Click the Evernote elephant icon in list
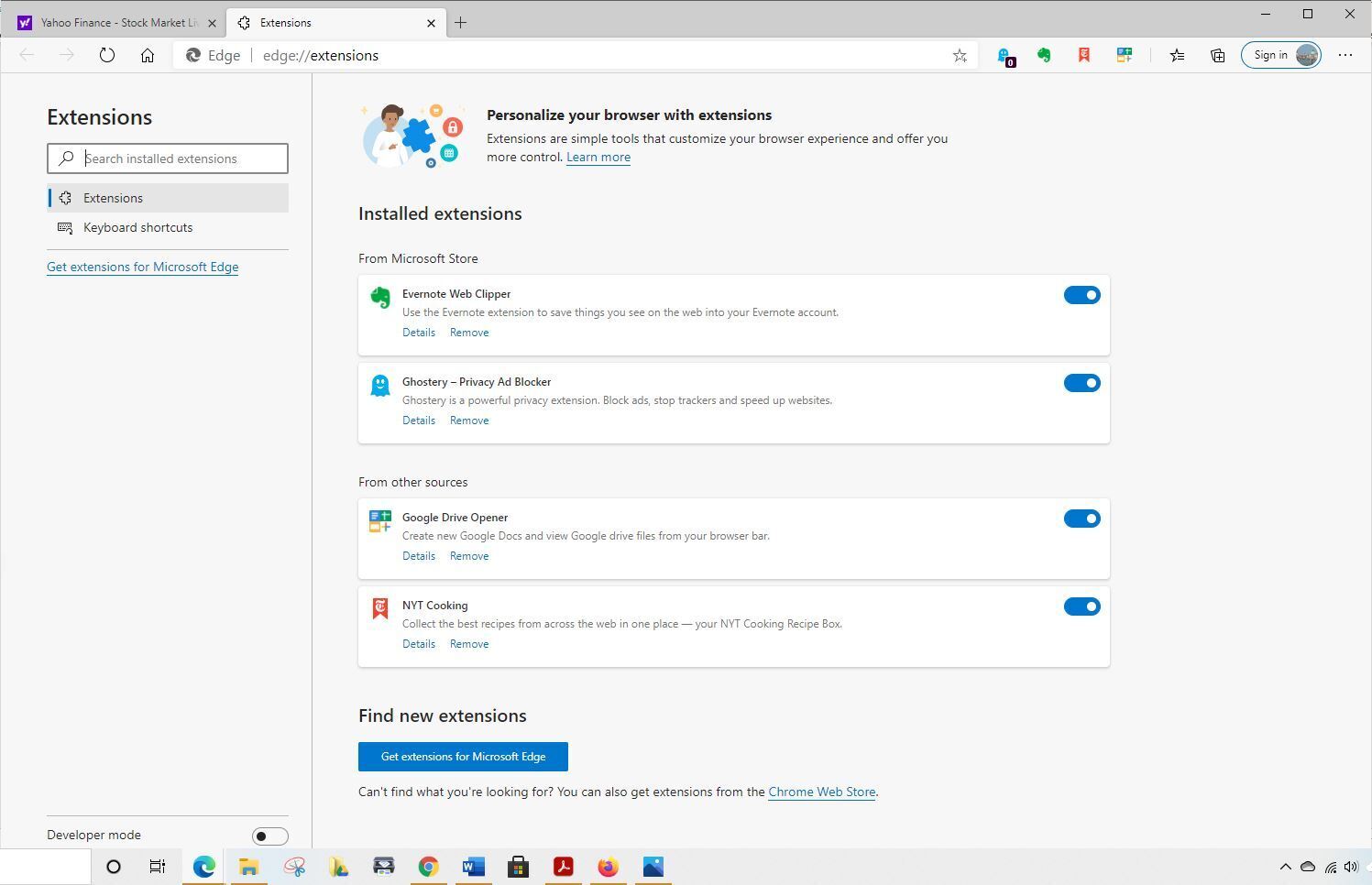This screenshot has height=885, width=1372. (380, 298)
